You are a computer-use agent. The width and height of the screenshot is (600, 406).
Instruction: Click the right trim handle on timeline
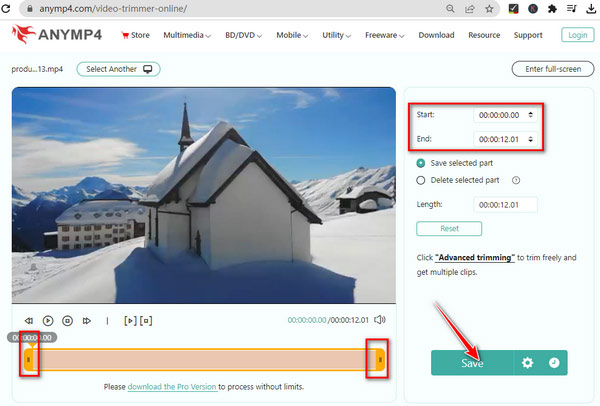[380, 360]
